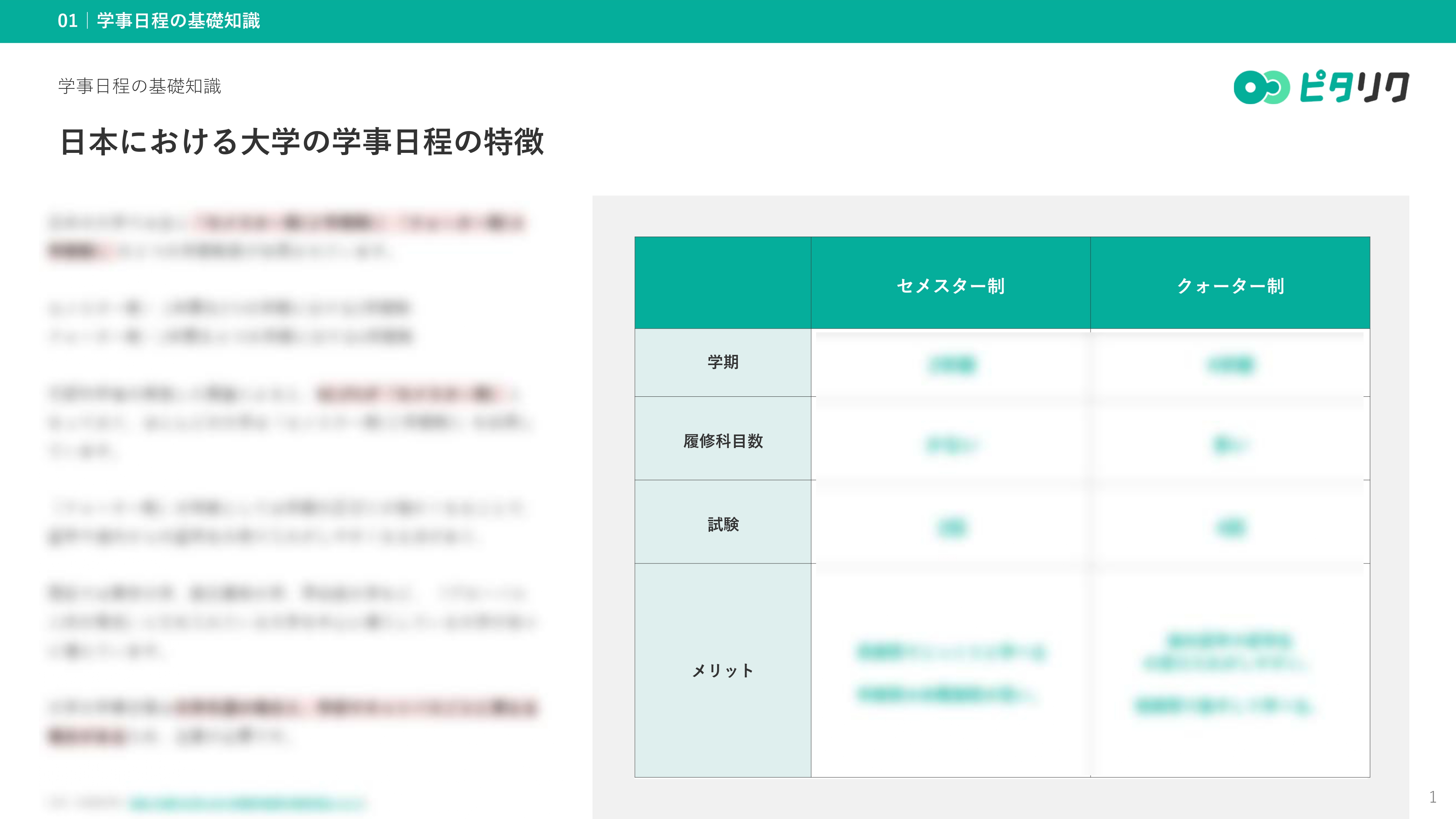Select the subtitle 学事日程の基礎知識
Screen dimensions: 1456x819
click(x=140, y=86)
